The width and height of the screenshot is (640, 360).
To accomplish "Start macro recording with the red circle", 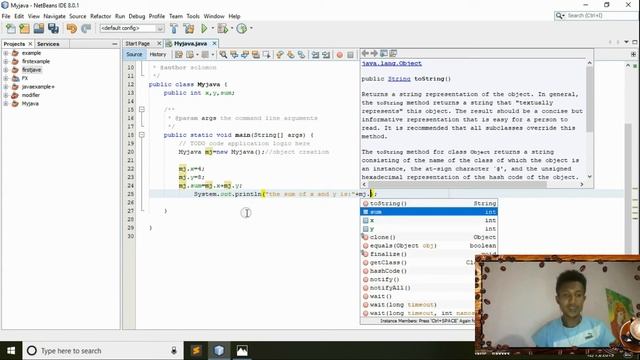I will click(x=340, y=54).
